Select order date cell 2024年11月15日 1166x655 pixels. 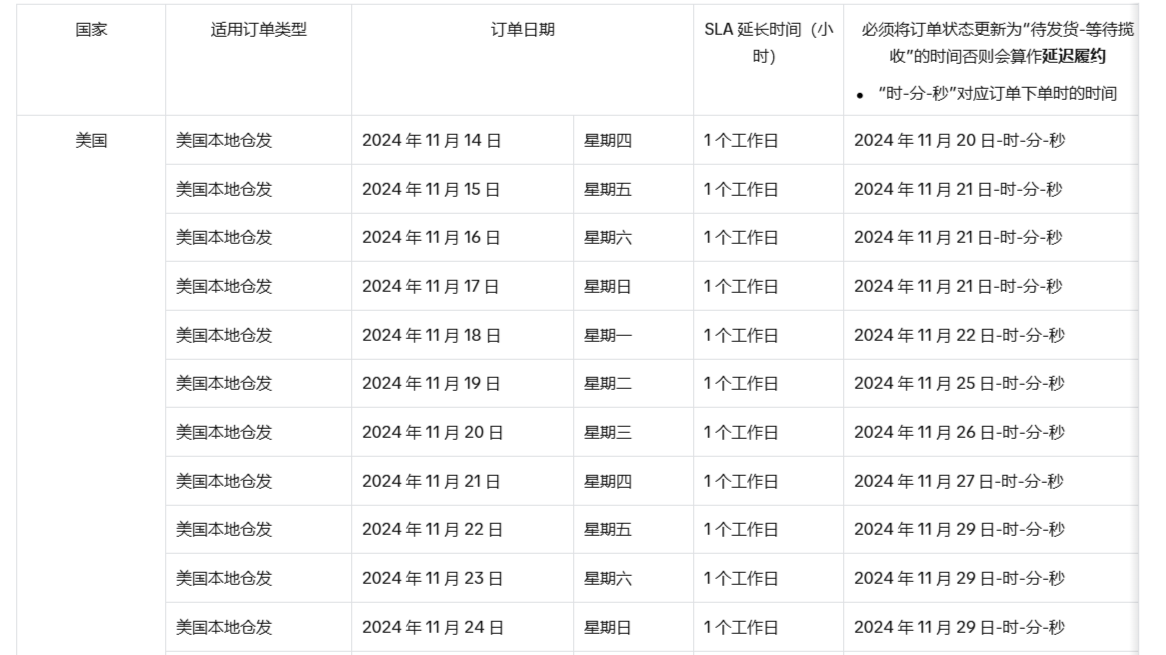[x=431, y=189]
